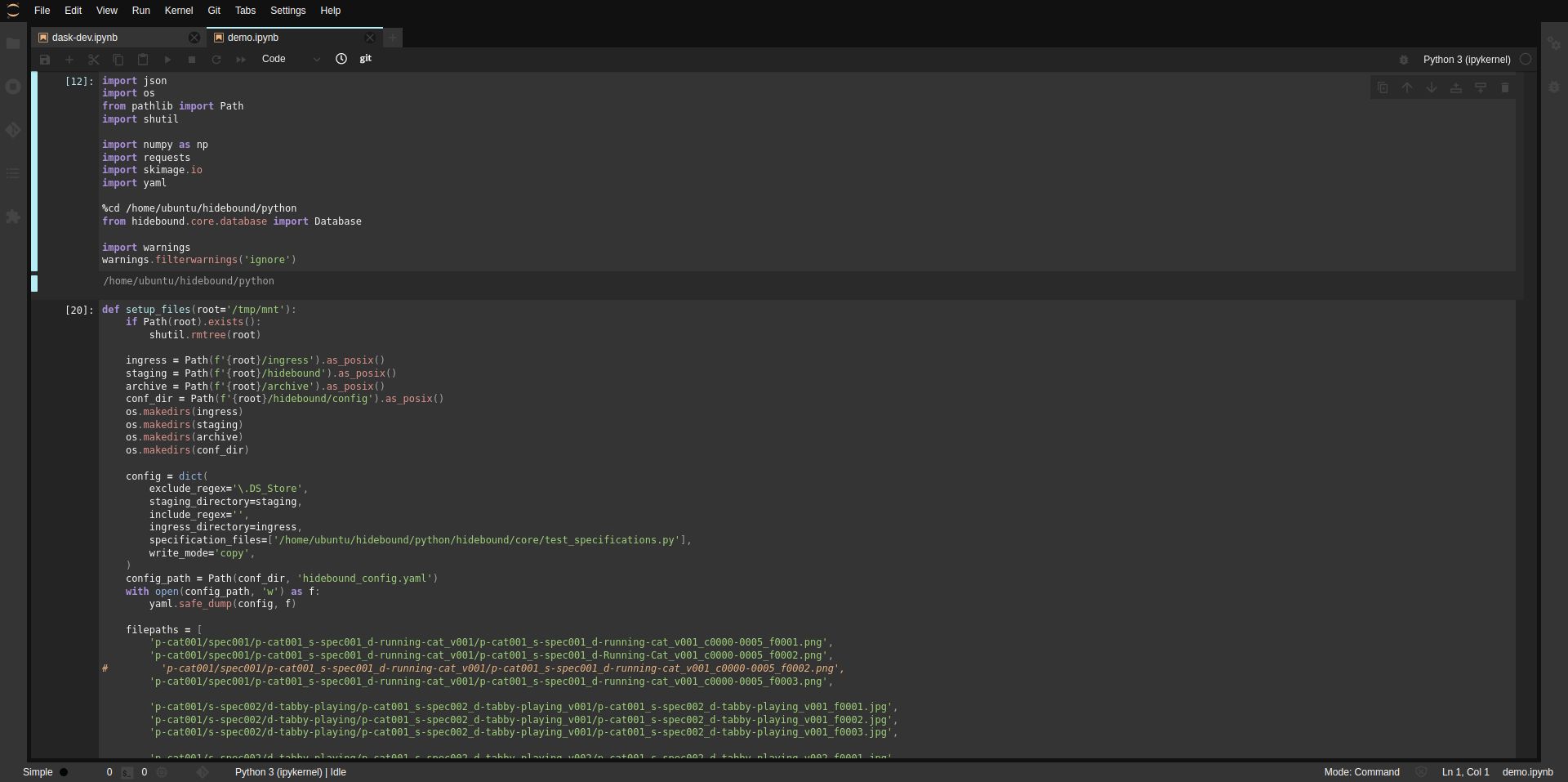Open the File menu

[x=42, y=11]
